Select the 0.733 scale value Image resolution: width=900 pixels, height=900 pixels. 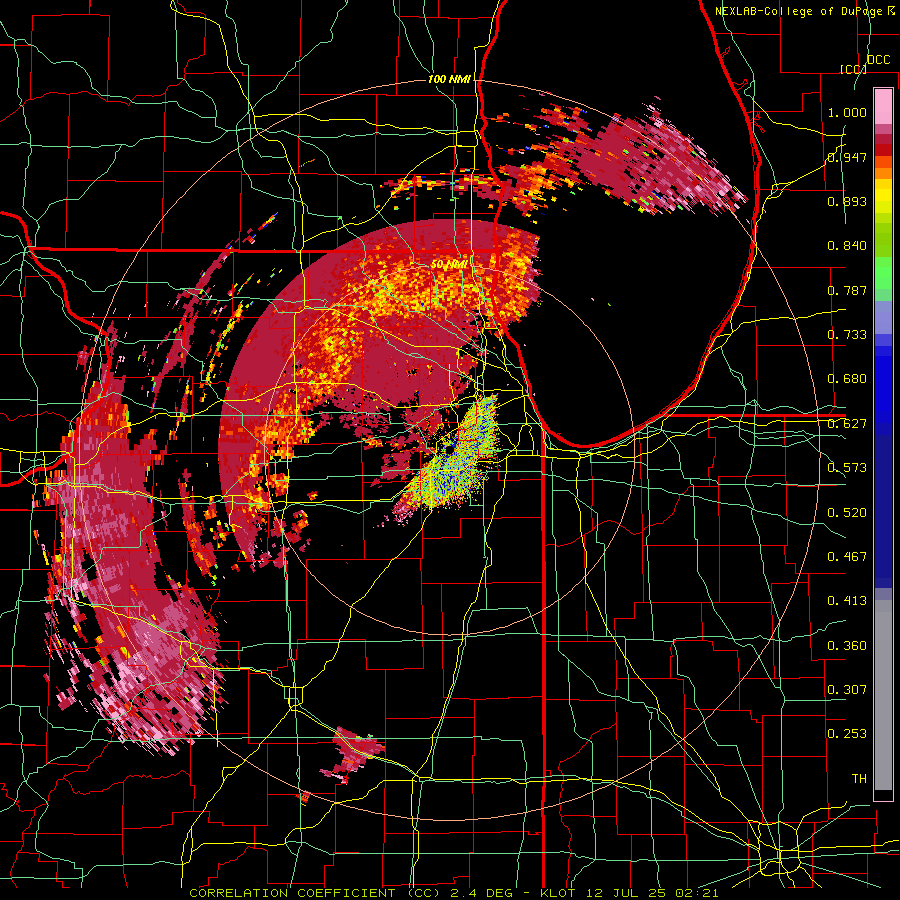847,335
